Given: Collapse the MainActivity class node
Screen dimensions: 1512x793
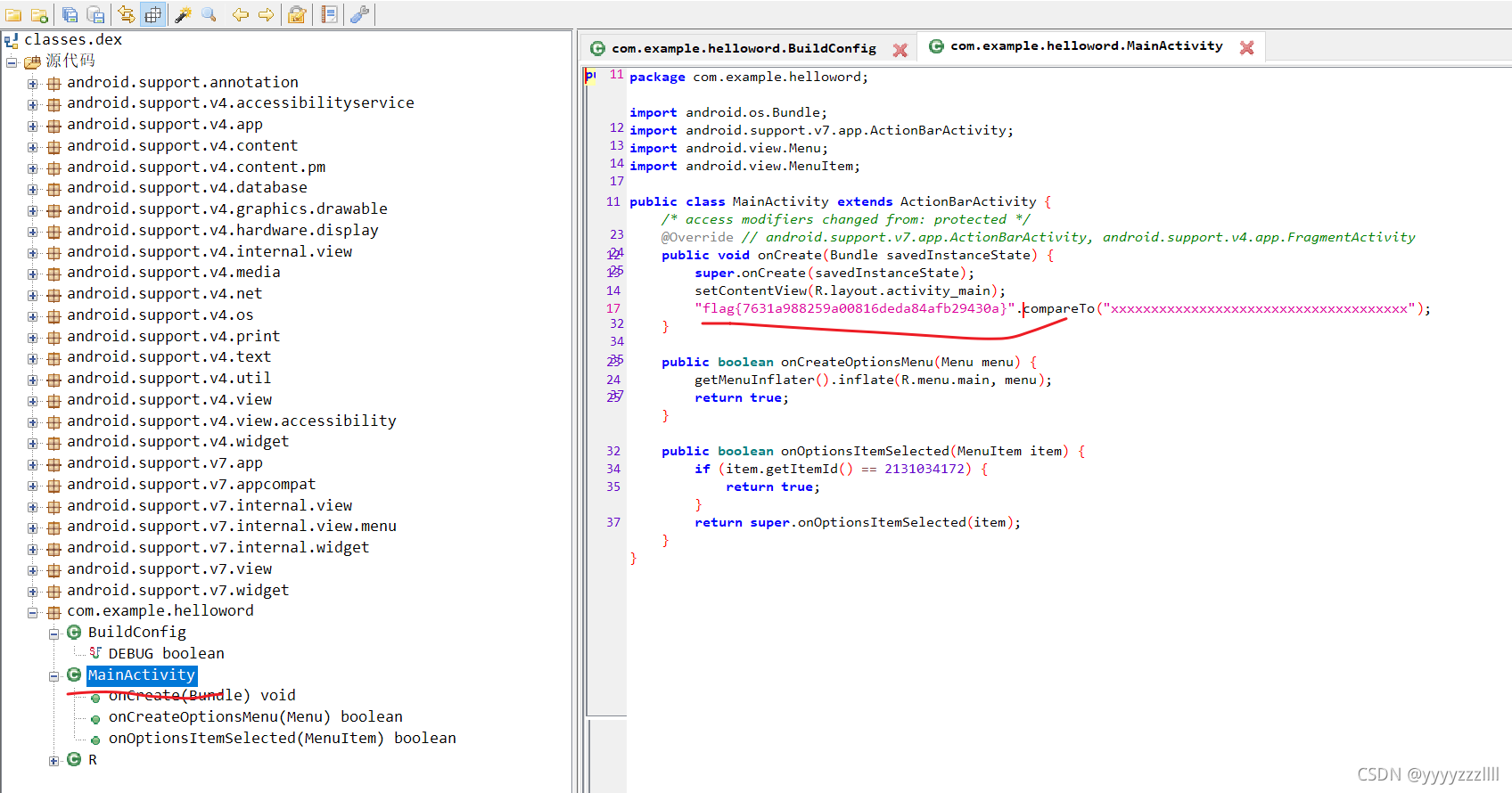Looking at the screenshot, I should tap(53, 675).
